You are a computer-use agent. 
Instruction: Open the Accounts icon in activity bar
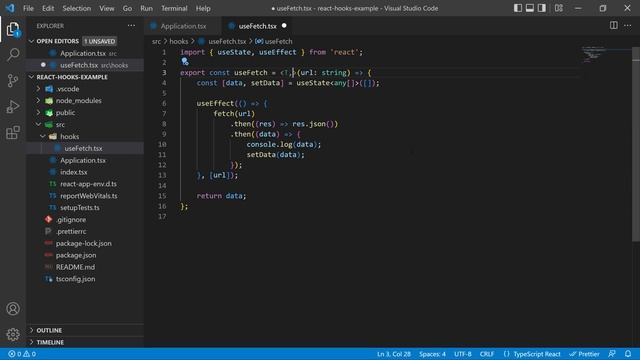[13, 309]
